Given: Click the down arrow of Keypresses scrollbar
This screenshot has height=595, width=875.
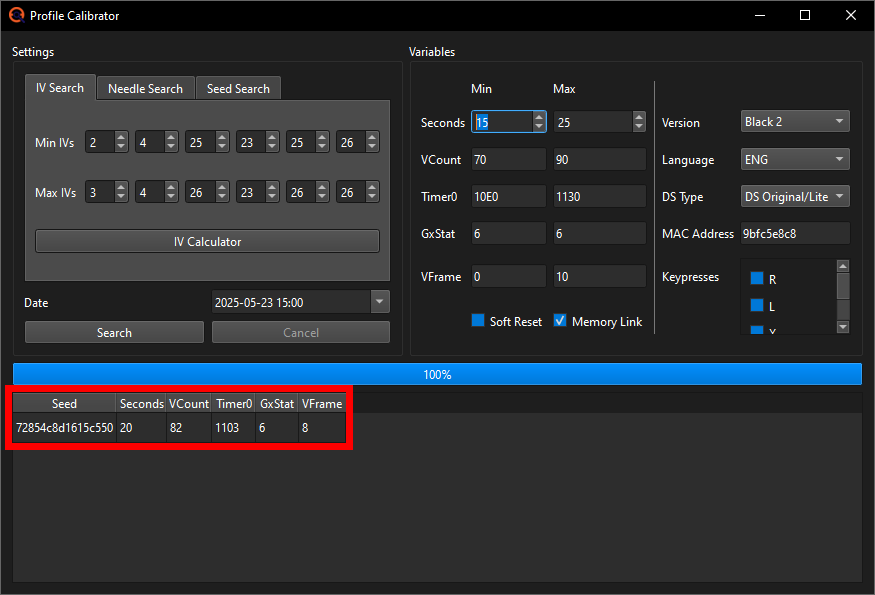Looking at the screenshot, I should (x=843, y=327).
